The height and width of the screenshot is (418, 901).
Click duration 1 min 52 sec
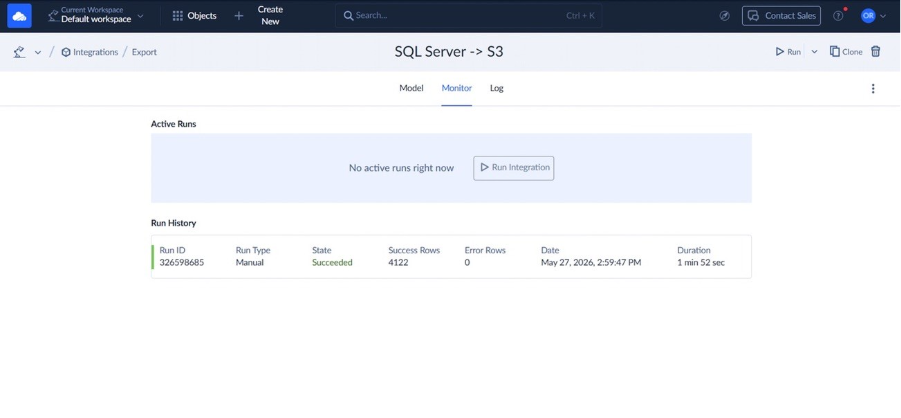pyautogui.click(x=701, y=263)
